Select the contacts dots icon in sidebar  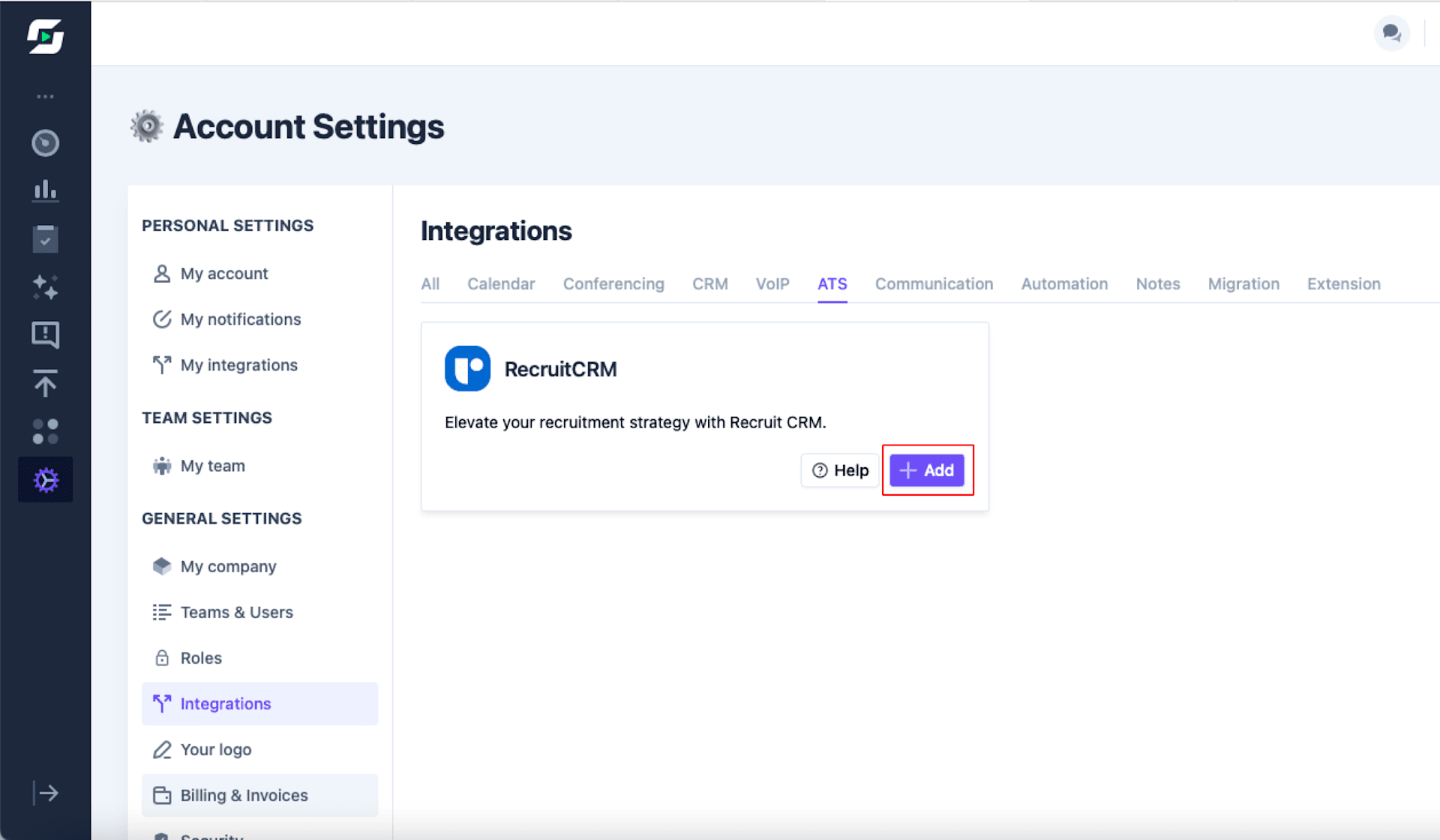(45, 431)
